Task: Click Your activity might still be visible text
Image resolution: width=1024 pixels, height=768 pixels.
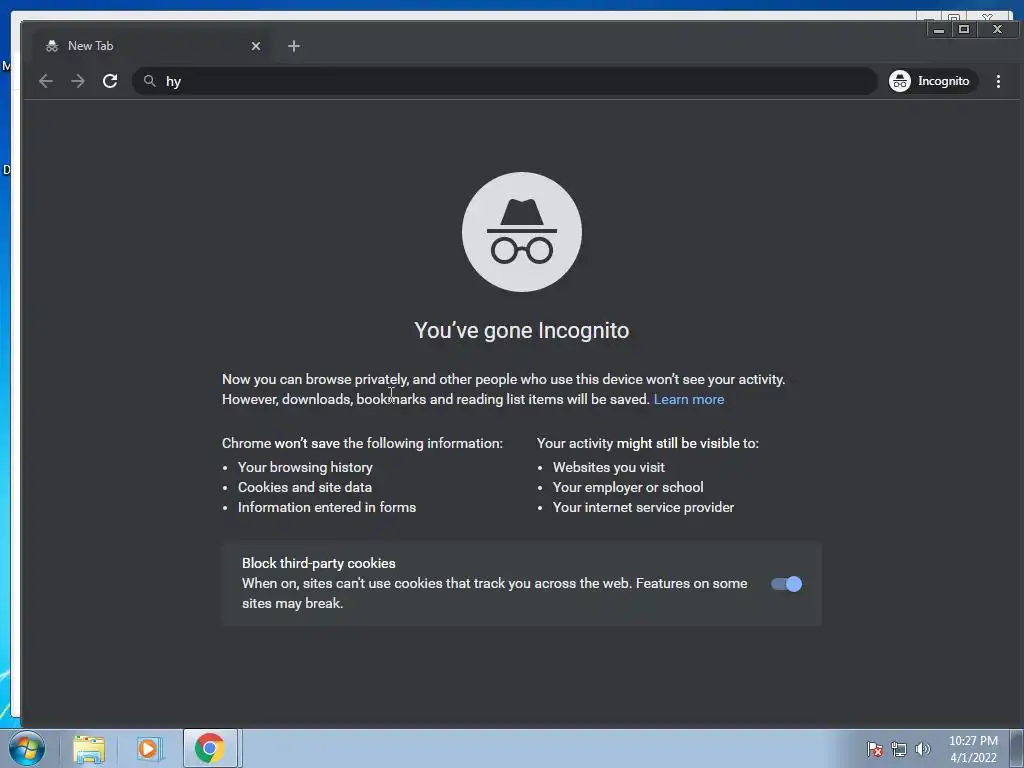Action: click(648, 443)
